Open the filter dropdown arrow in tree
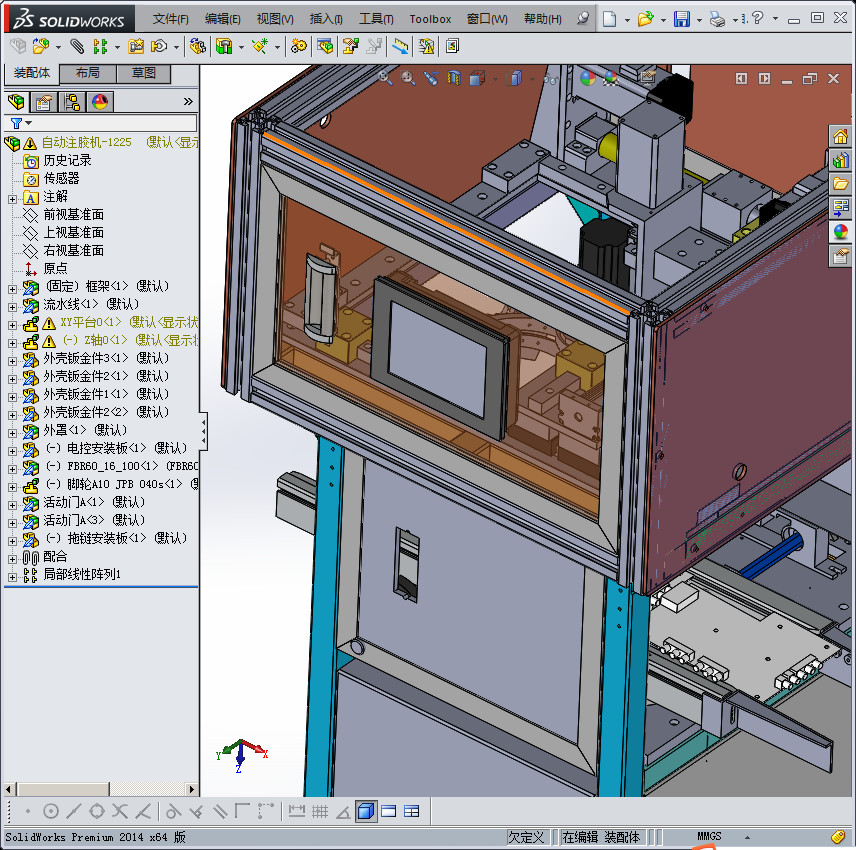The height and width of the screenshot is (850, 856). (28, 123)
